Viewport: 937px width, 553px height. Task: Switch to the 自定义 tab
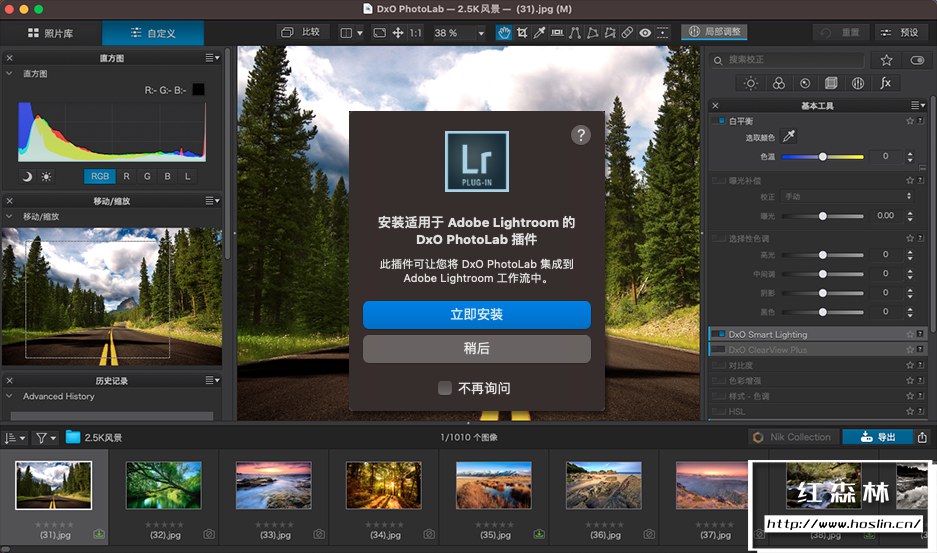click(x=153, y=33)
